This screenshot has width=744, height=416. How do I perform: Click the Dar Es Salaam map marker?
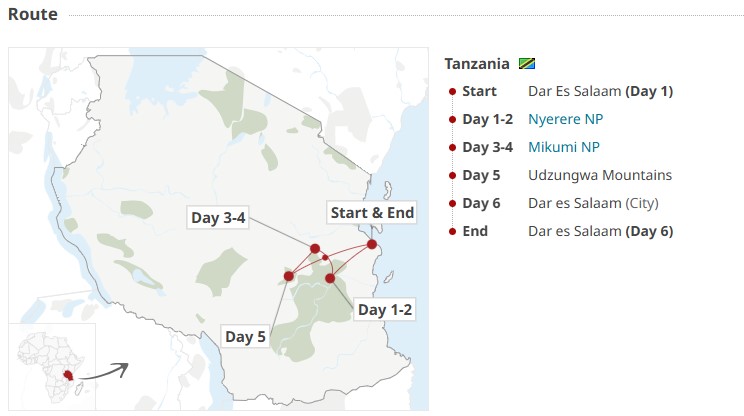pos(372,244)
